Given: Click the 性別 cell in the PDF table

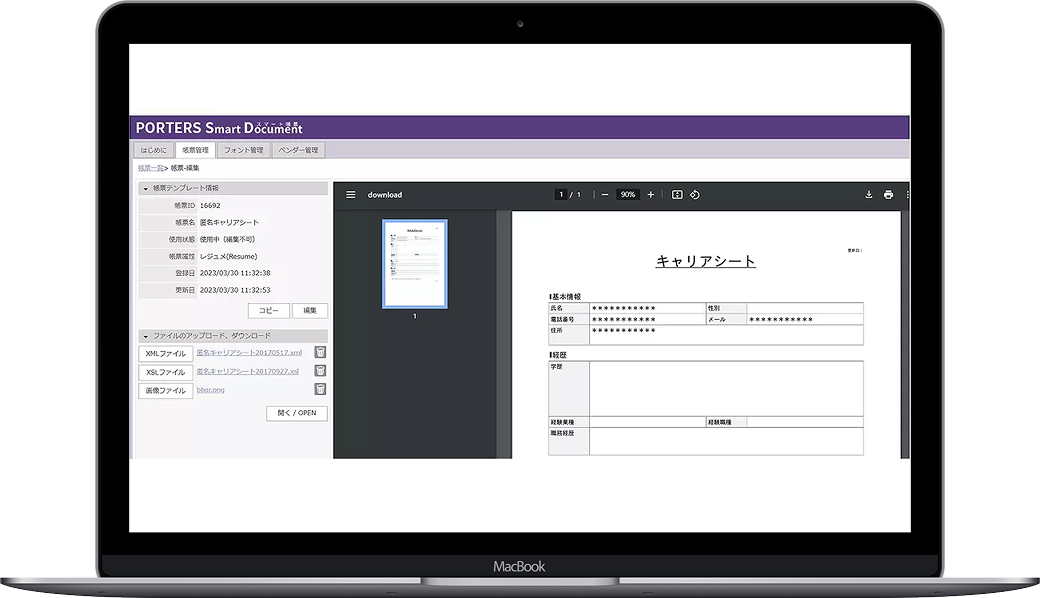Looking at the screenshot, I should click(726, 308).
